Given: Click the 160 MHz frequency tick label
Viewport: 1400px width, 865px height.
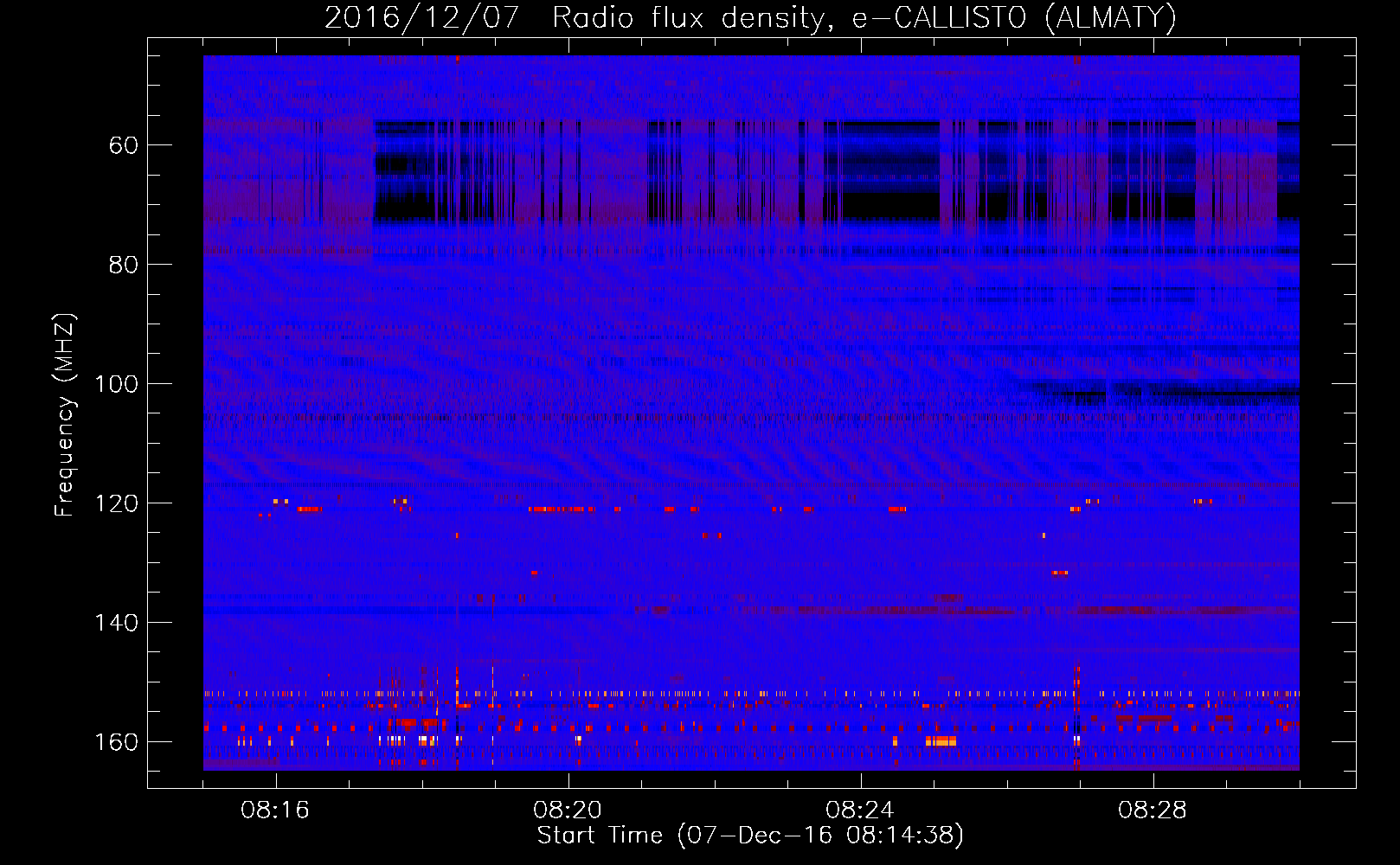Looking at the screenshot, I should point(116,742).
